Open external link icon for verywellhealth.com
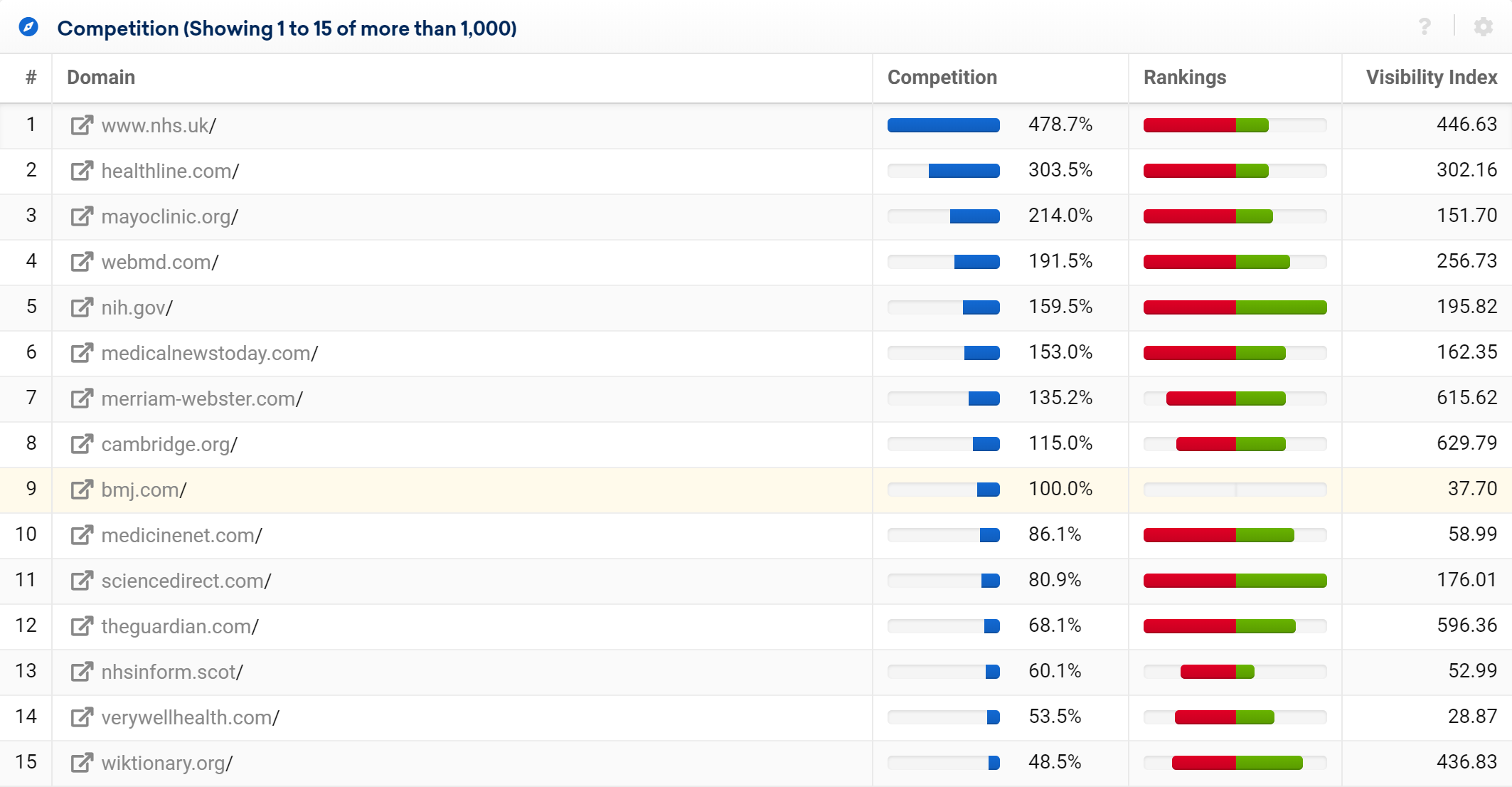Screen dimensions: 1512x787 click(82, 717)
